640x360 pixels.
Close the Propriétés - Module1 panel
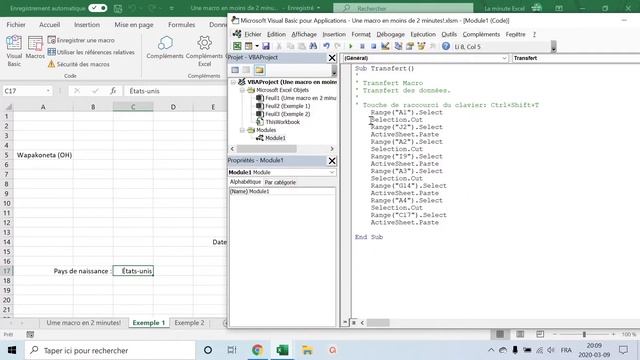click(x=332, y=161)
